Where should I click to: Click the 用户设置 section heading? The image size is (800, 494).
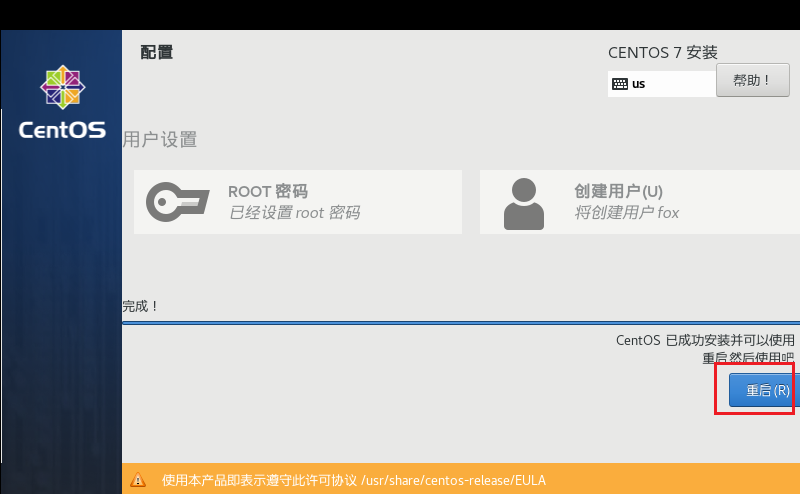[160, 139]
